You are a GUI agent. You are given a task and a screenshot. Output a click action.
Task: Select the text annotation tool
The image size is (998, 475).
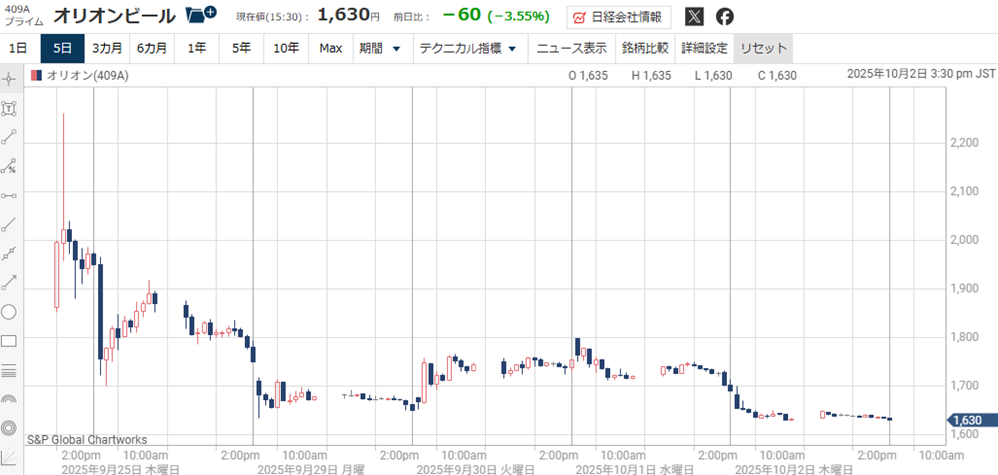tap(9, 108)
